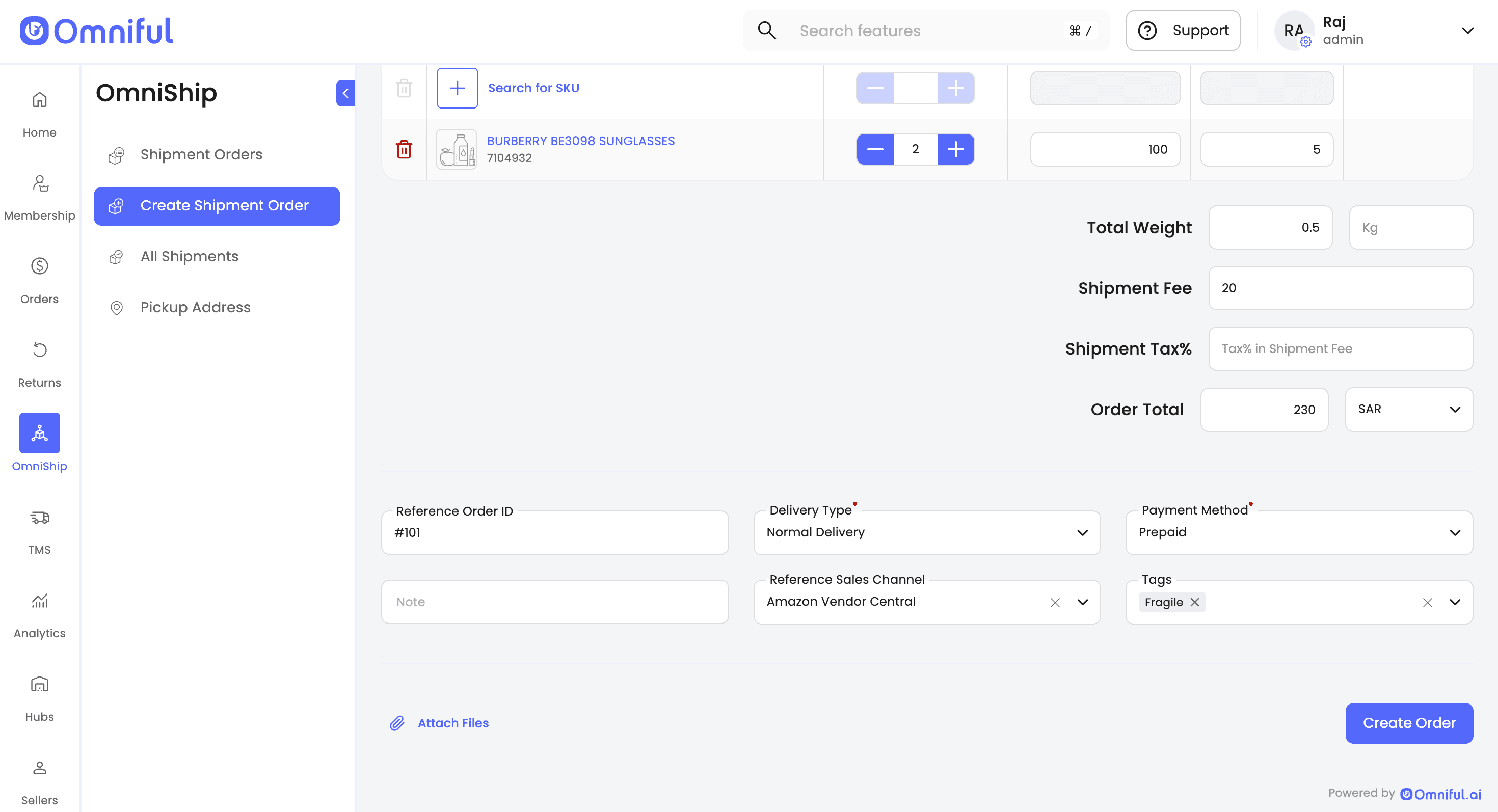Open the Analytics section
Screen dimensions: 1498x812
tap(40, 615)
